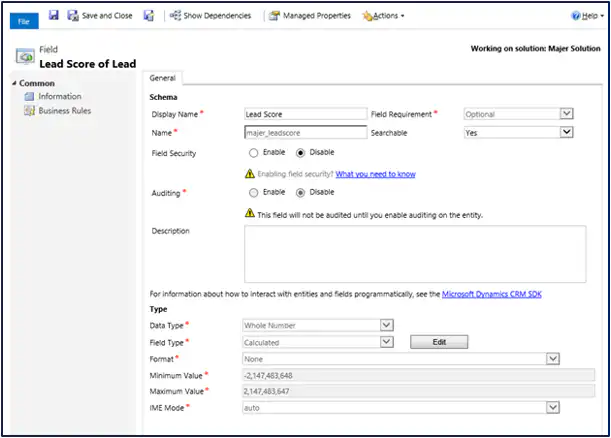
Task: Click the Save and New icon
Action: point(149,16)
